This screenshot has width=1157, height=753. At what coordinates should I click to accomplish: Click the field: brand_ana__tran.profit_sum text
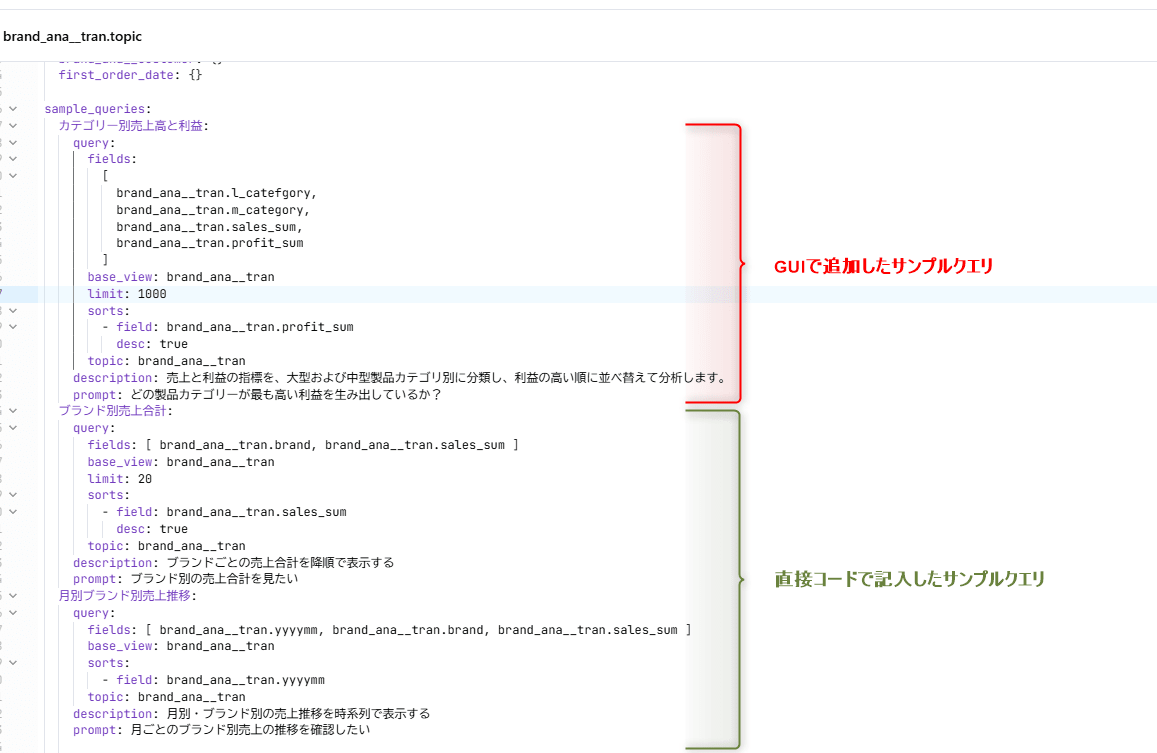(235, 326)
